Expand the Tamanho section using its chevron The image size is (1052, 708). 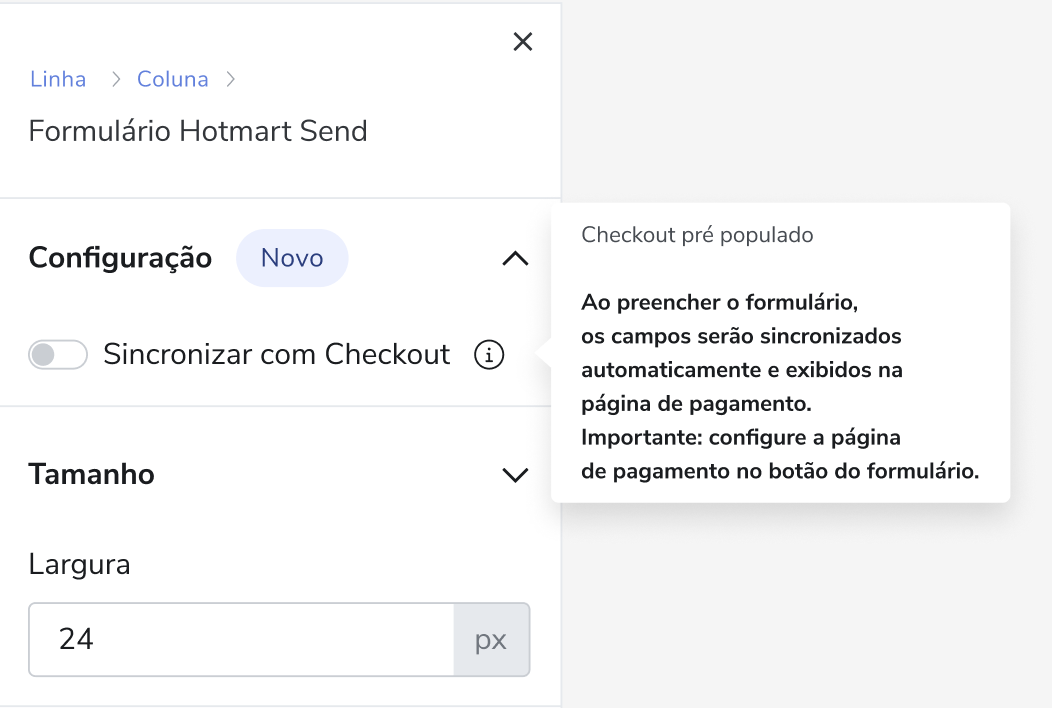click(515, 474)
